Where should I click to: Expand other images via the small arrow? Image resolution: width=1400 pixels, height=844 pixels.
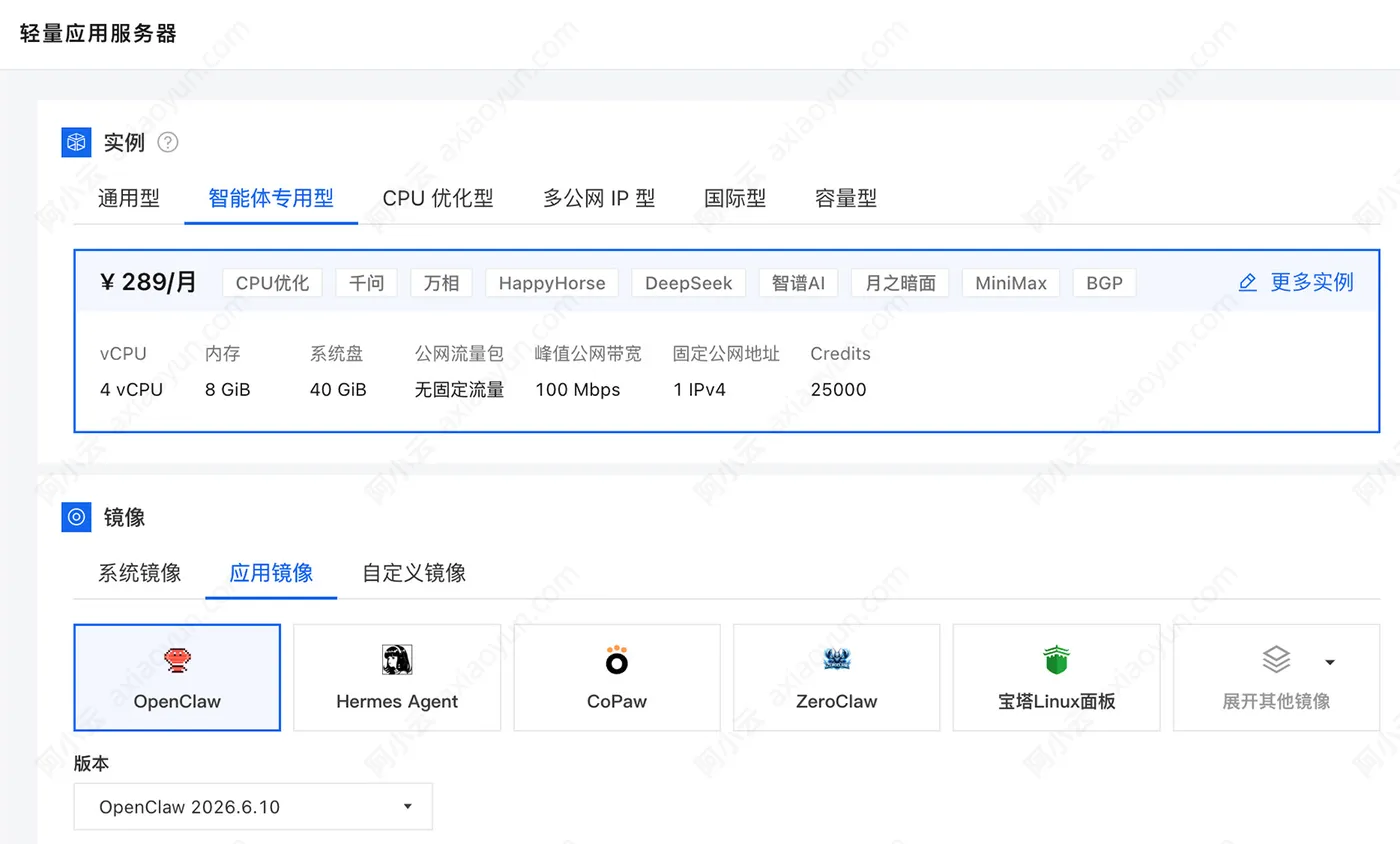click(1330, 662)
